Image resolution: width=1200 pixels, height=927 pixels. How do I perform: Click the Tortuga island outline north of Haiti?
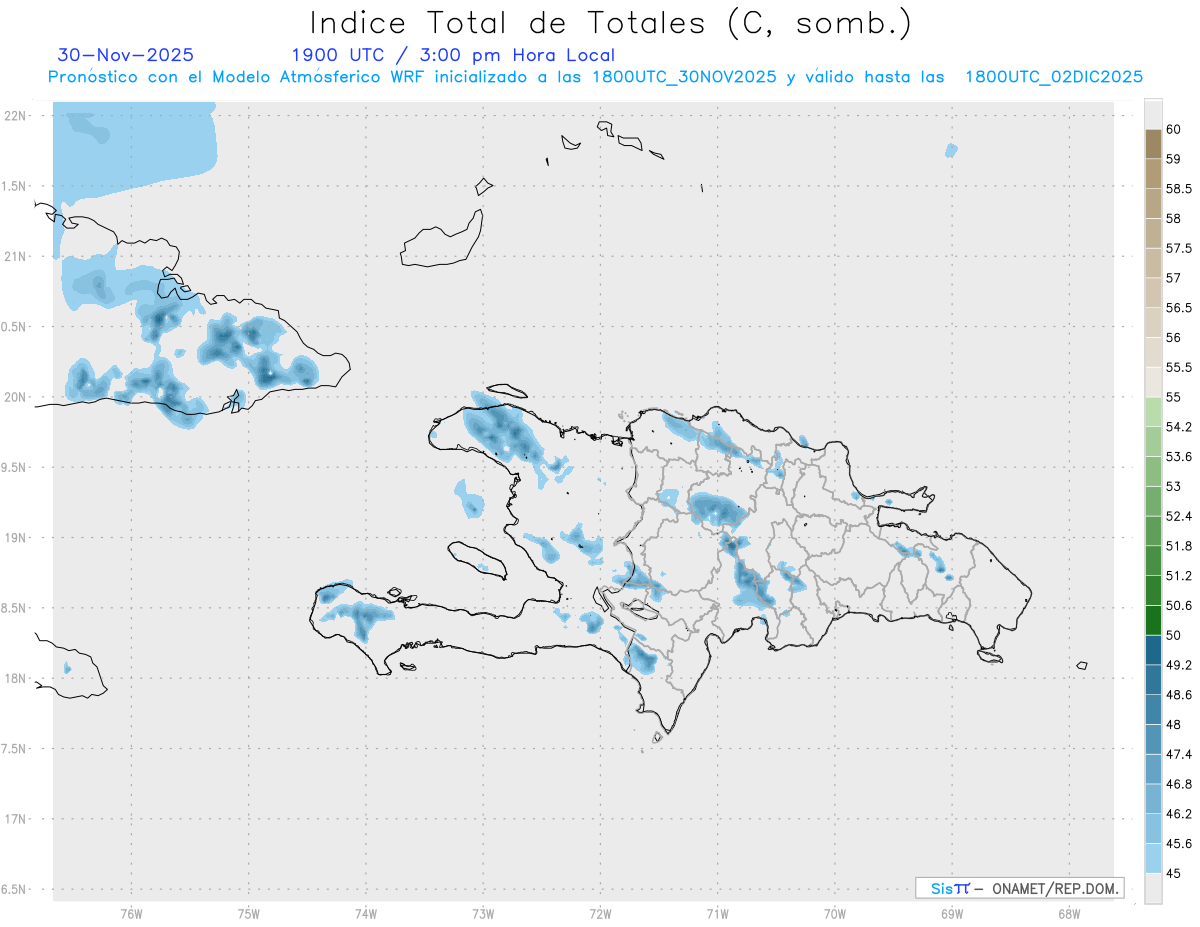click(x=507, y=391)
